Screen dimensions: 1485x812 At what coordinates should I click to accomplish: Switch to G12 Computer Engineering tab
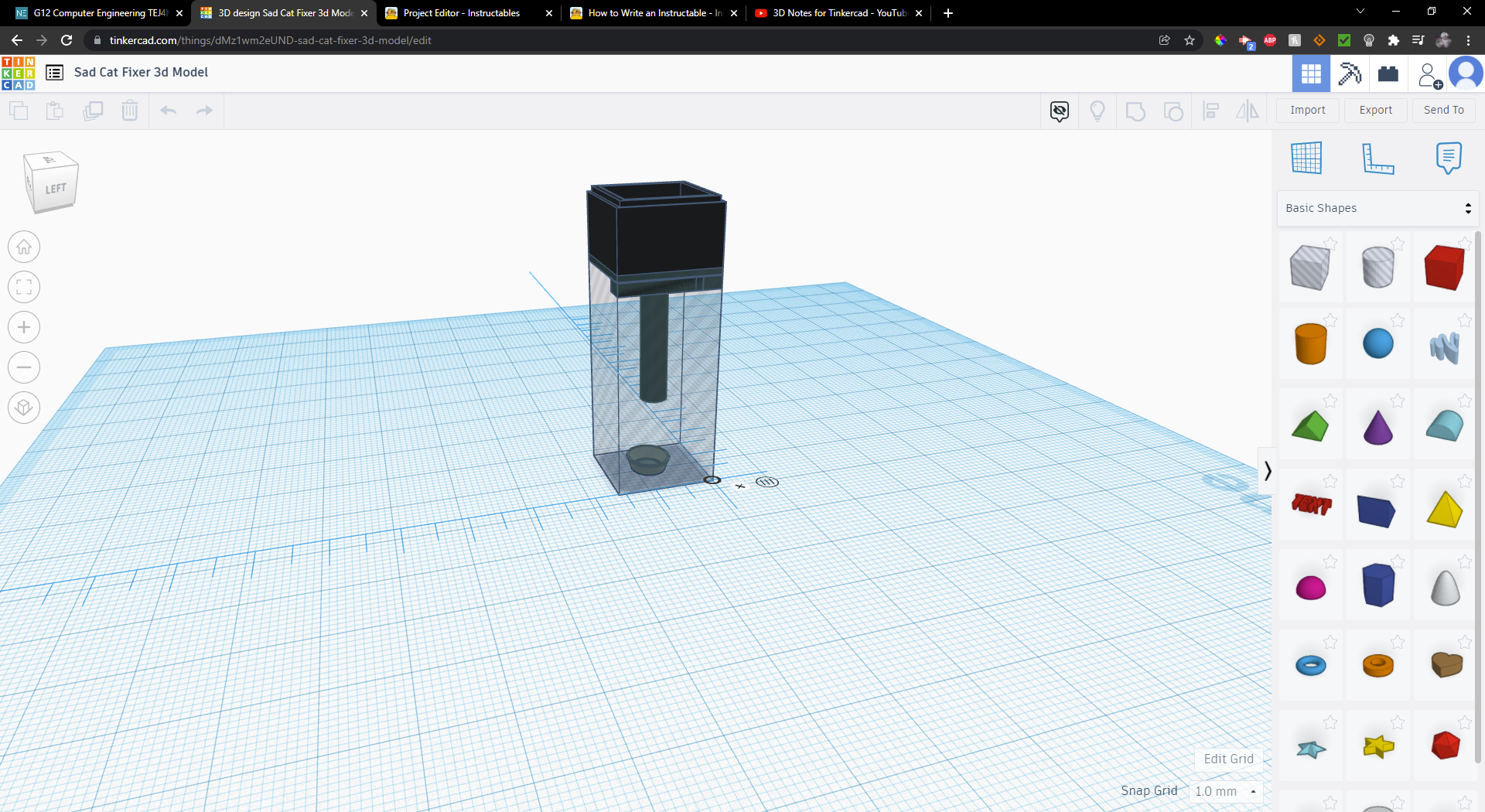pos(98,13)
